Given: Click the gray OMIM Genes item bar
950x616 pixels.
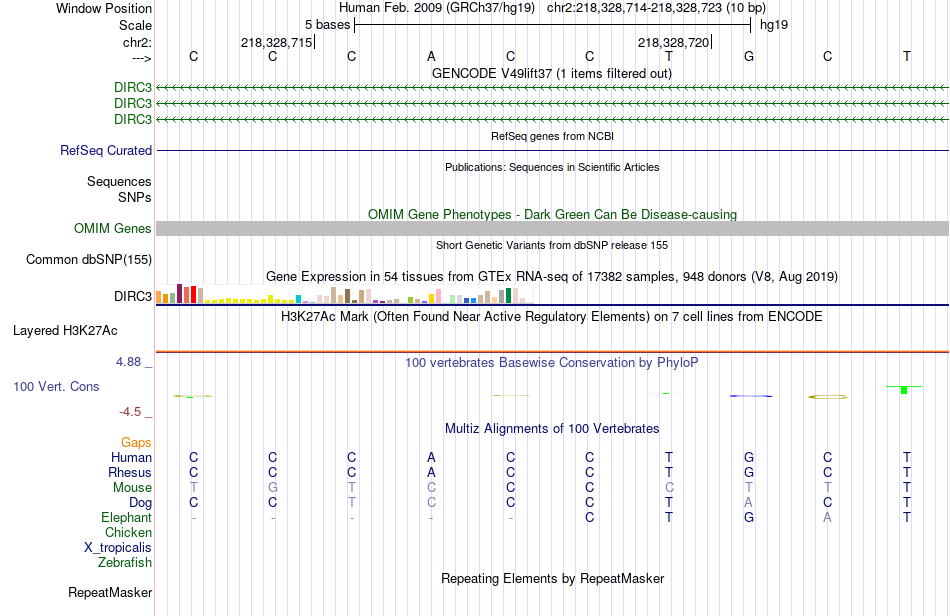Looking at the screenshot, I should pyautogui.click(x=552, y=228).
